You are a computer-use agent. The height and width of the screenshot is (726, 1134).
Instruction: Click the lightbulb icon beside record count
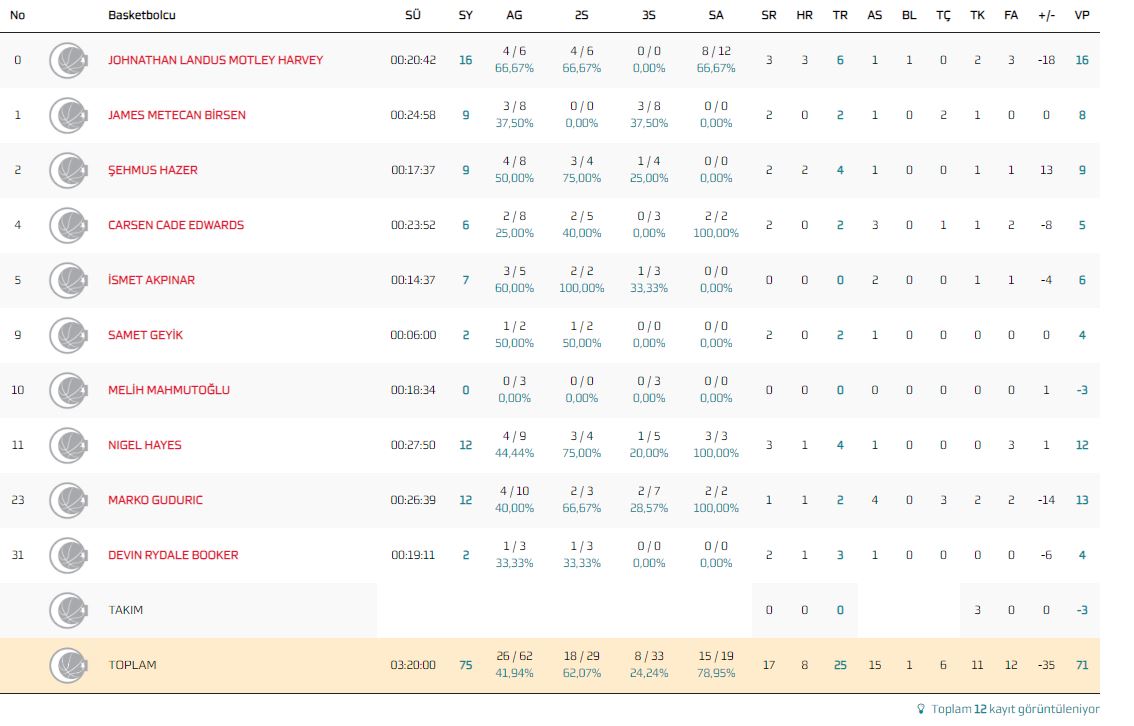(x=921, y=709)
